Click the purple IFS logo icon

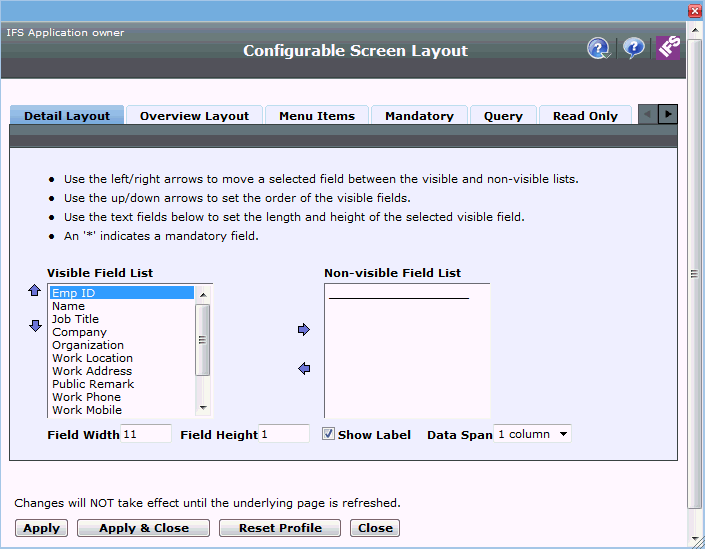[x=667, y=49]
